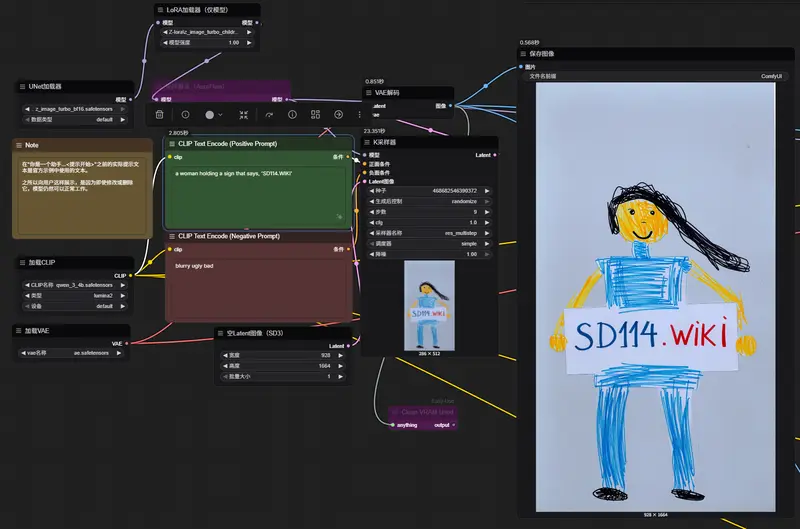Decrease the cfg value with left arrow
Image resolution: width=800 pixels, height=529 pixels.
pos(372,222)
